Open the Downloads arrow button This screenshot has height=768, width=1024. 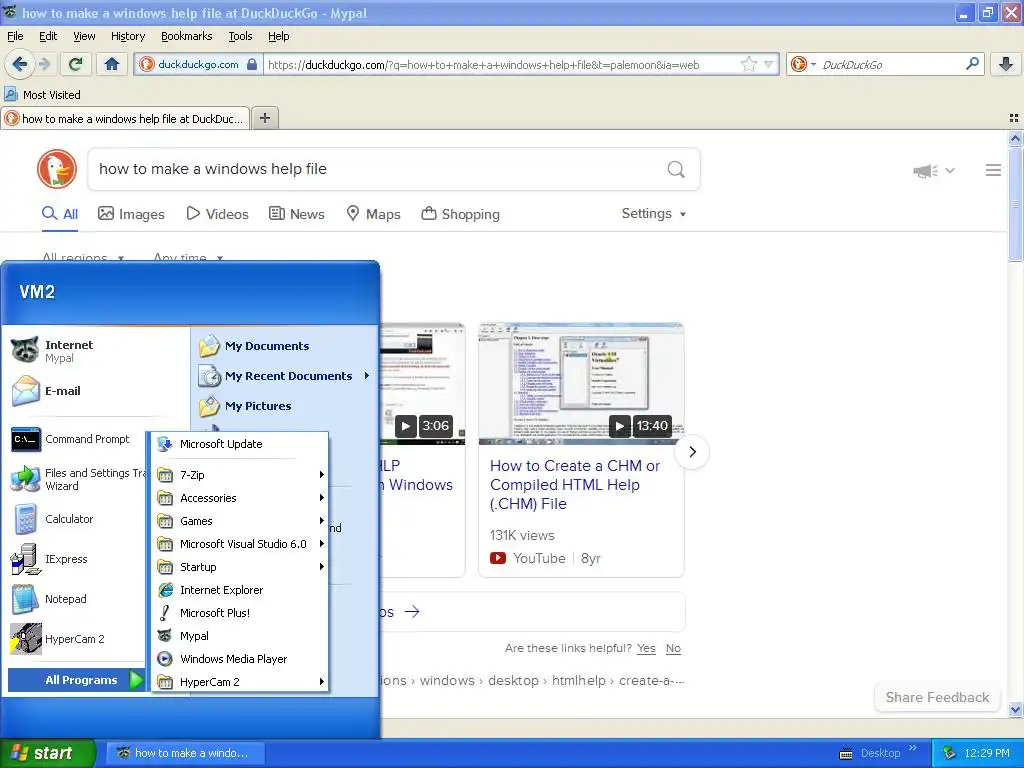pos(1006,64)
